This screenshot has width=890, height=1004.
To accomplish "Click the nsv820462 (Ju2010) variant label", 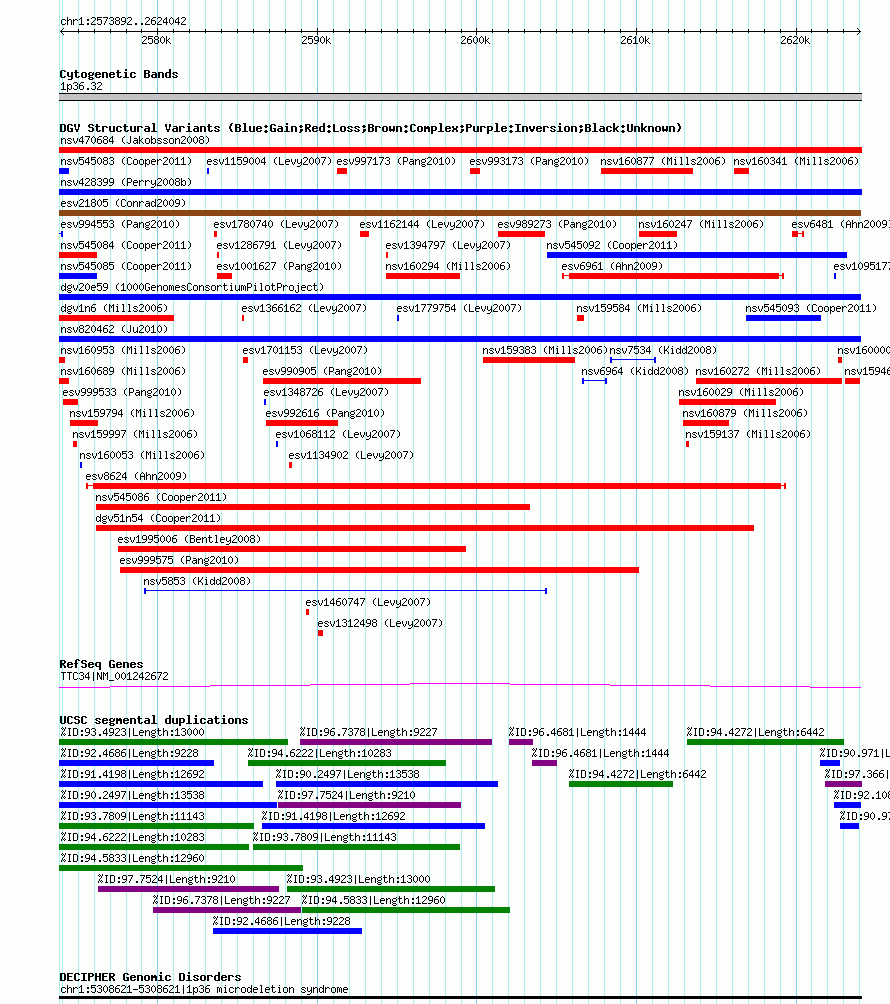I will click(x=114, y=329).
